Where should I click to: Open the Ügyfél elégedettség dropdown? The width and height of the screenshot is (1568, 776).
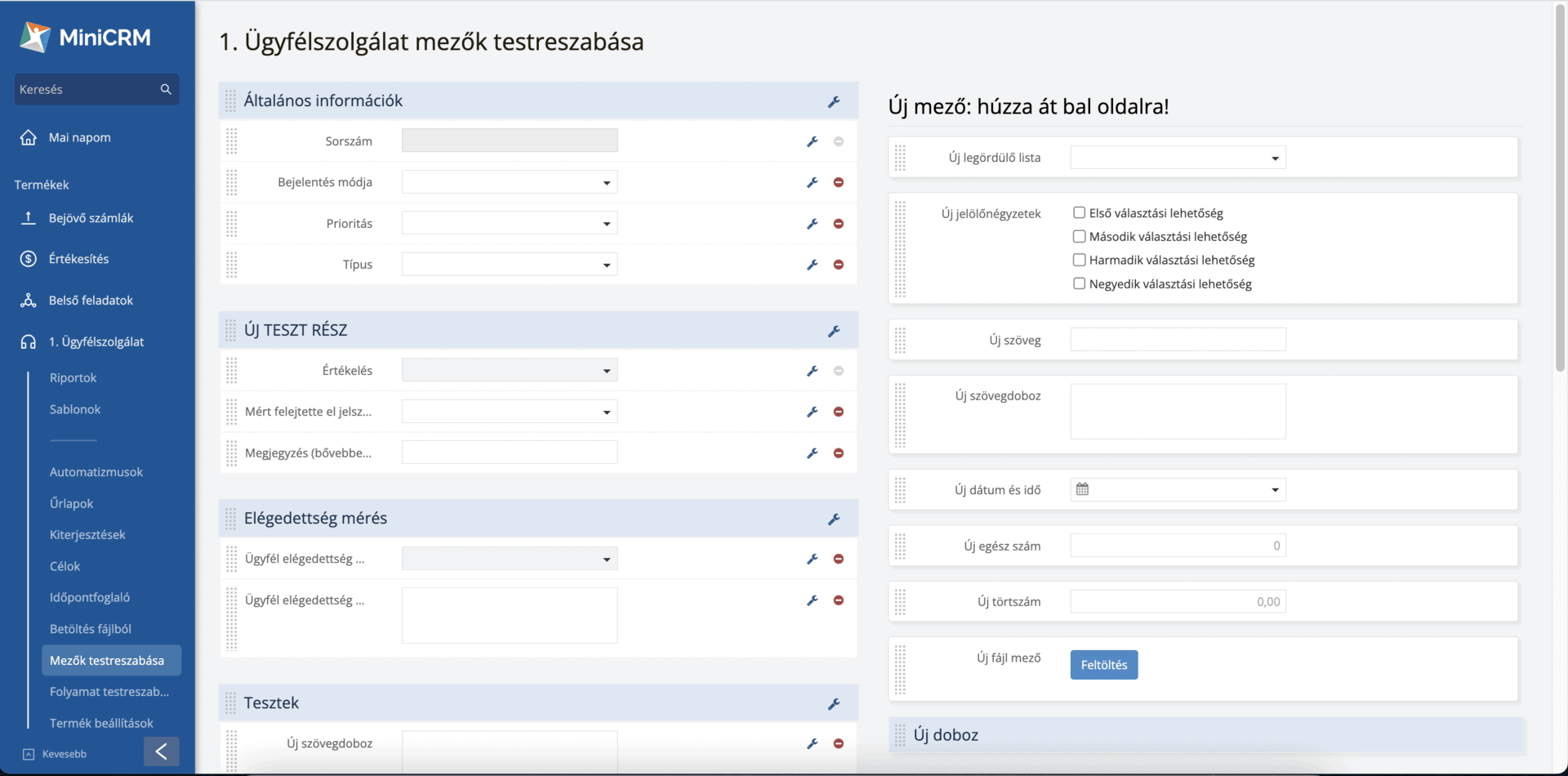coord(510,559)
